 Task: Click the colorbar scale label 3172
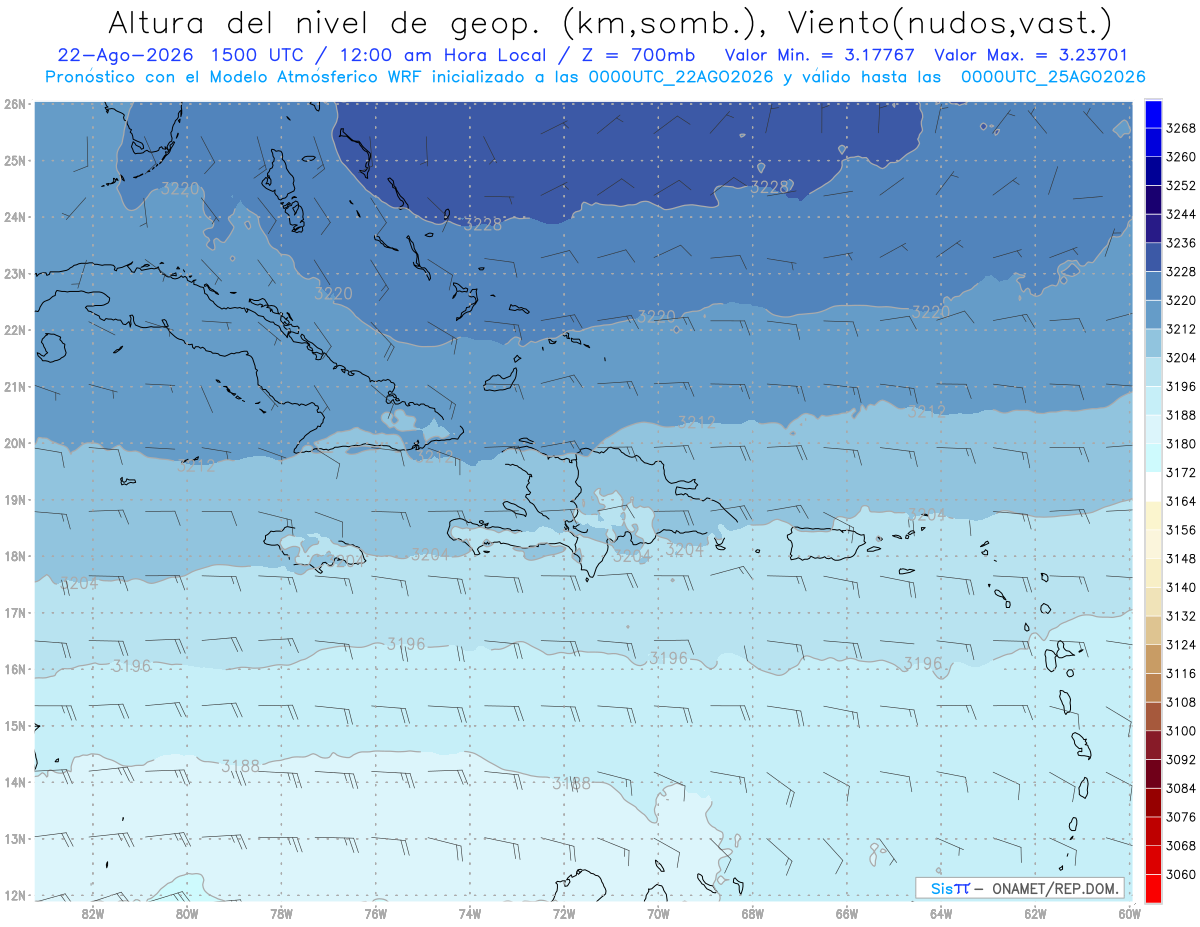click(1181, 472)
